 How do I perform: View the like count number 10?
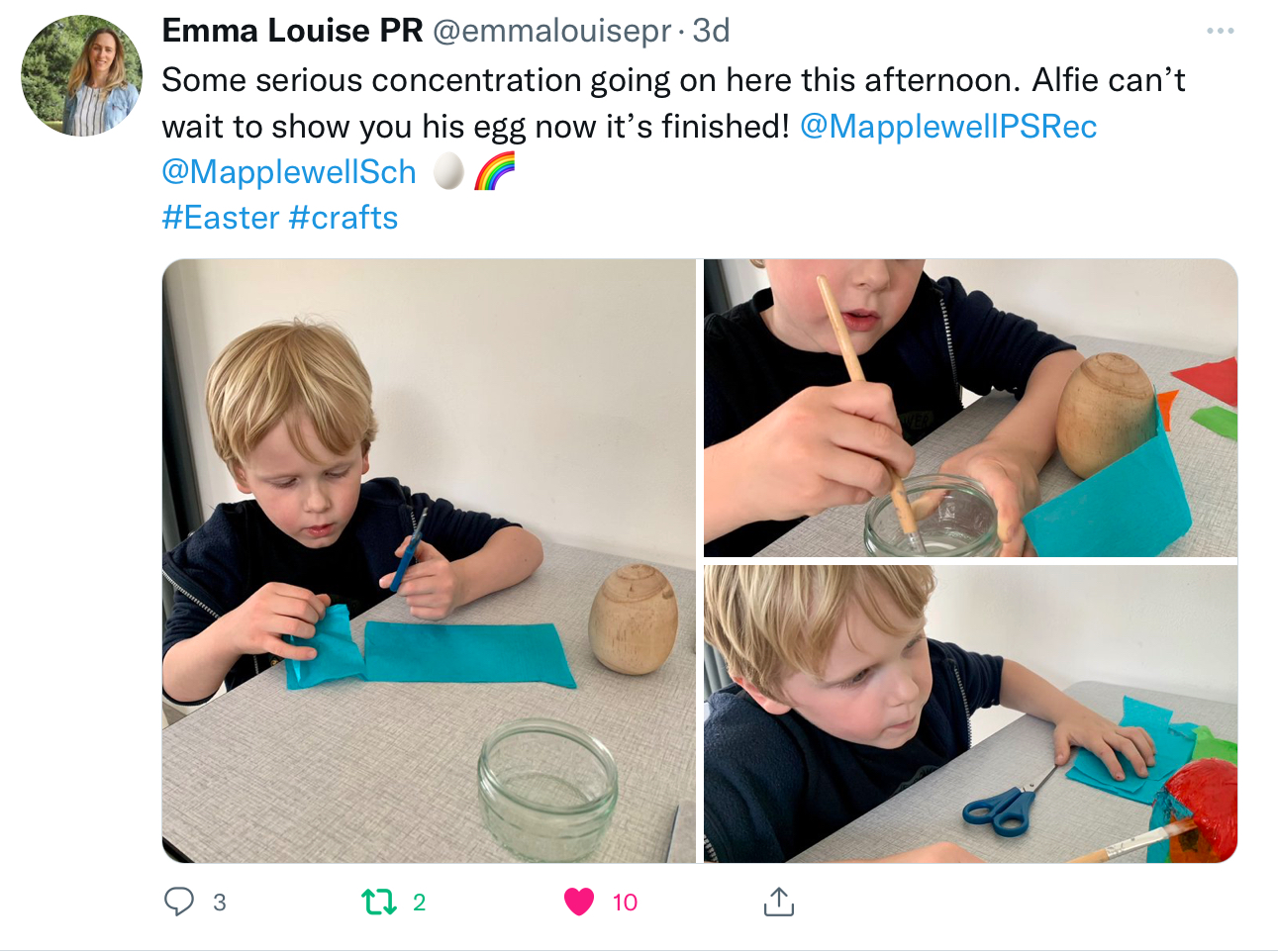(x=625, y=903)
